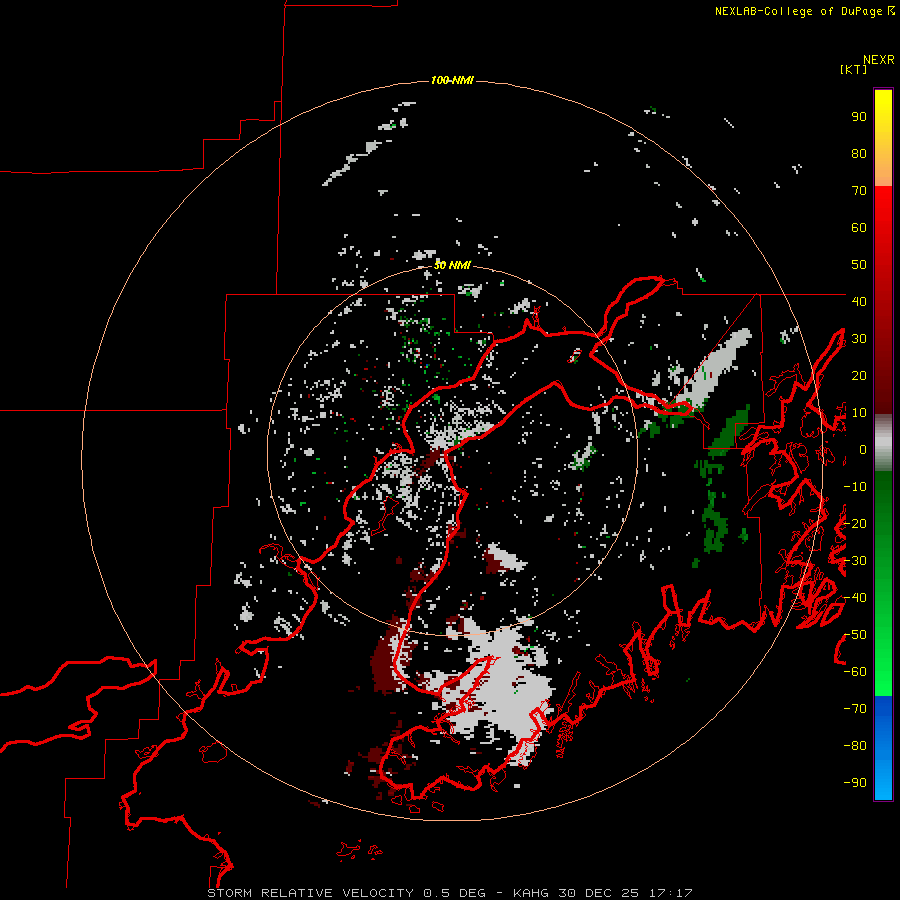Click the 40 value on the velocity scale
This screenshot has height=900, width=900.
[x=859, y=301]
